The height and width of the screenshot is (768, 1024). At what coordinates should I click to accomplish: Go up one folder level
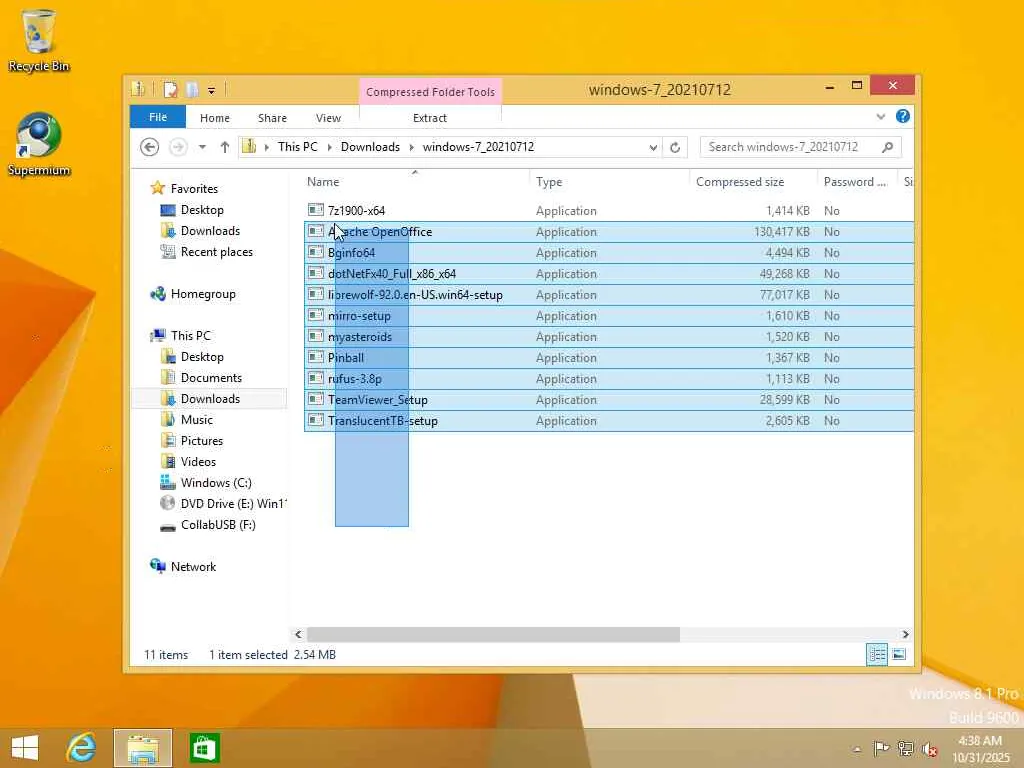pyautogui.click(x=225, y=147)
